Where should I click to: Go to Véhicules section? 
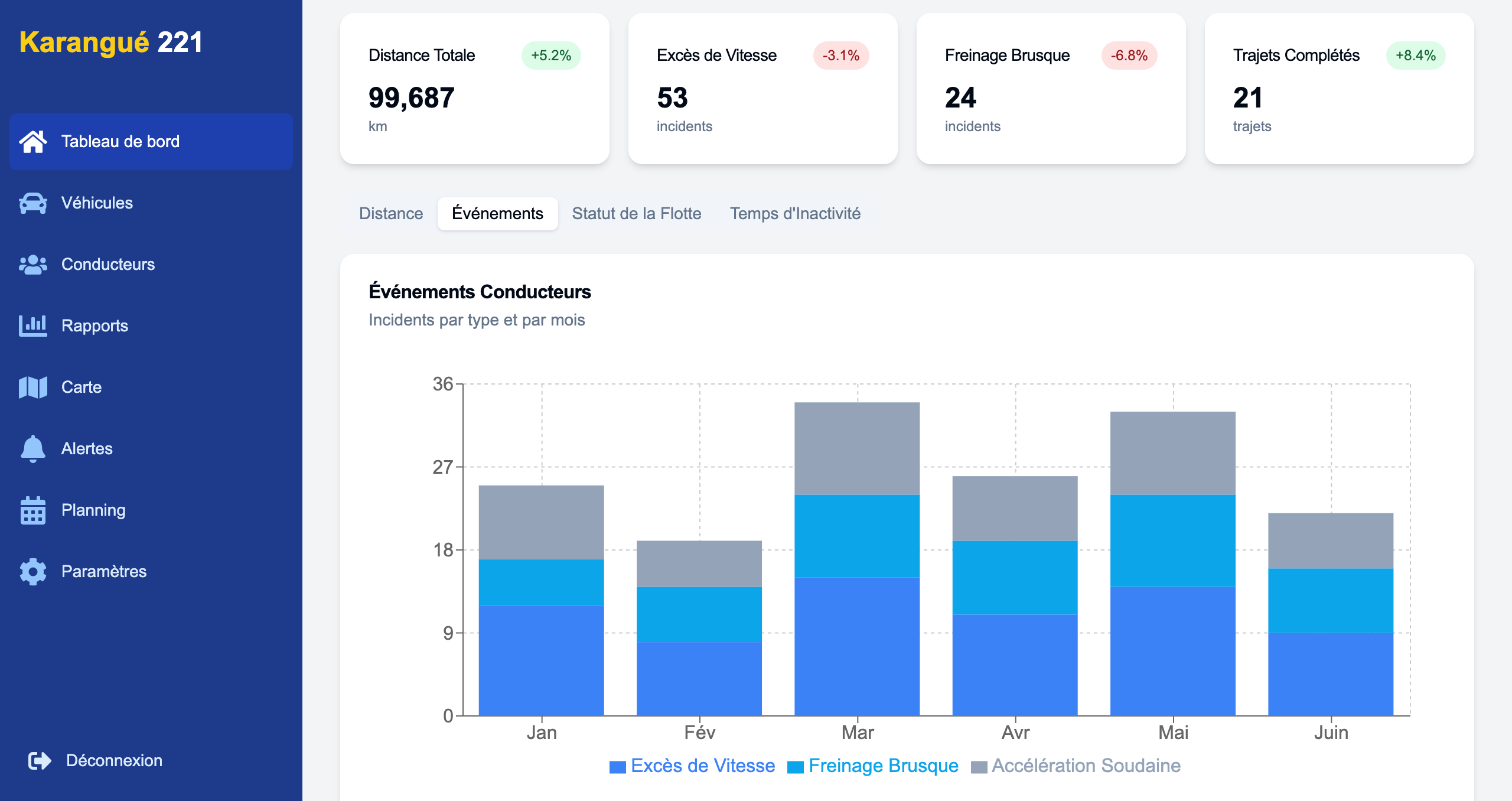pyautogui.click(x=151, y=203)
